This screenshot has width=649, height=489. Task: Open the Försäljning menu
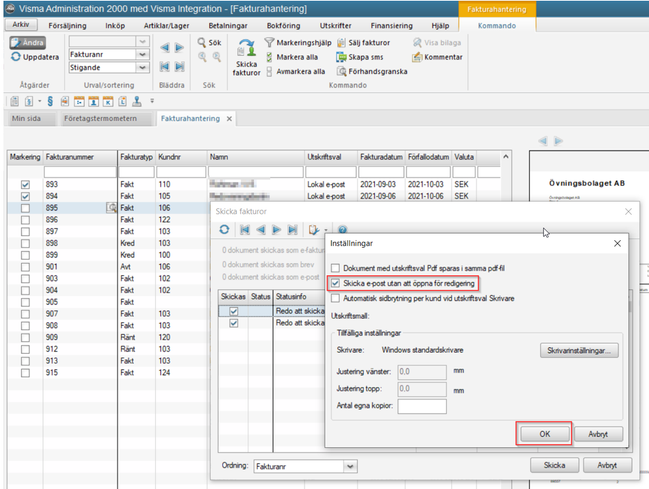tap(67, 26)
